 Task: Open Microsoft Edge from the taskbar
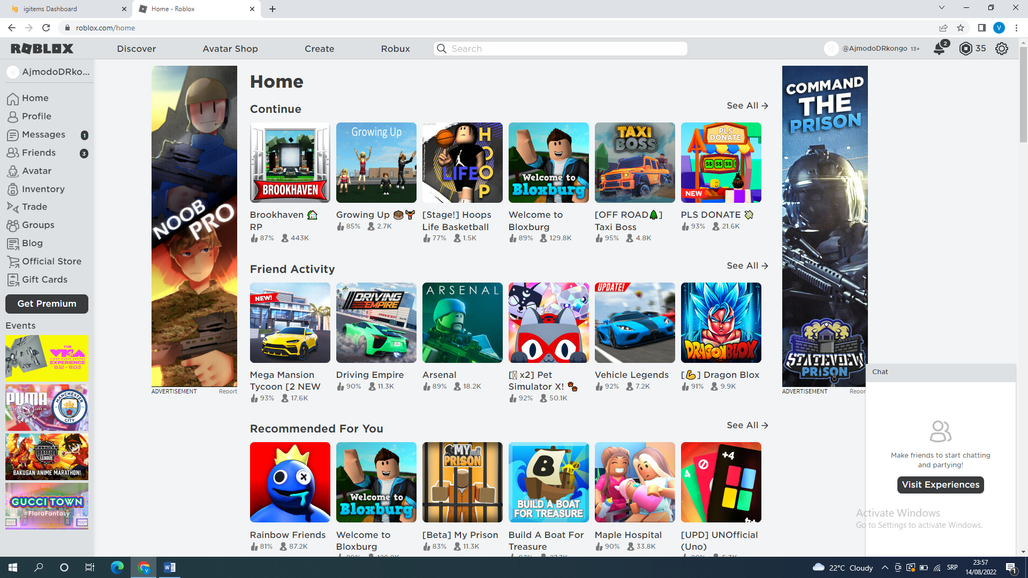(x=117, y=568)
